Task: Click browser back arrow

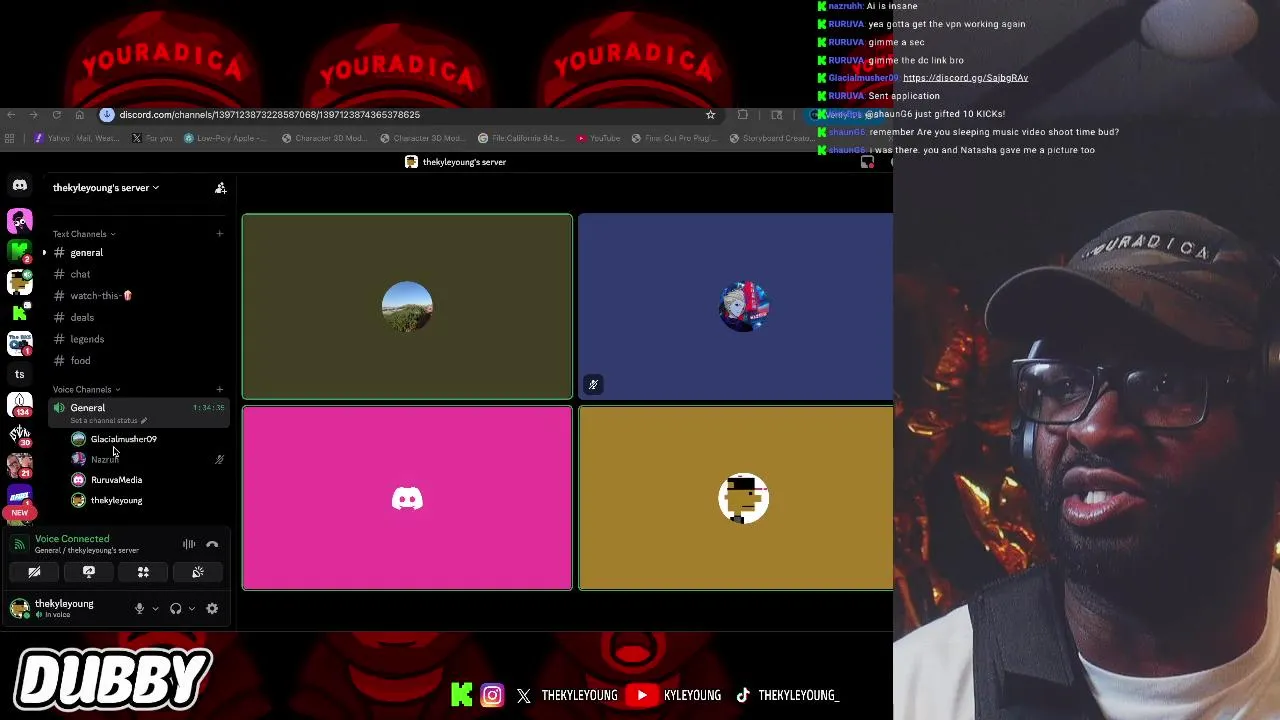Action: (9, 115)
